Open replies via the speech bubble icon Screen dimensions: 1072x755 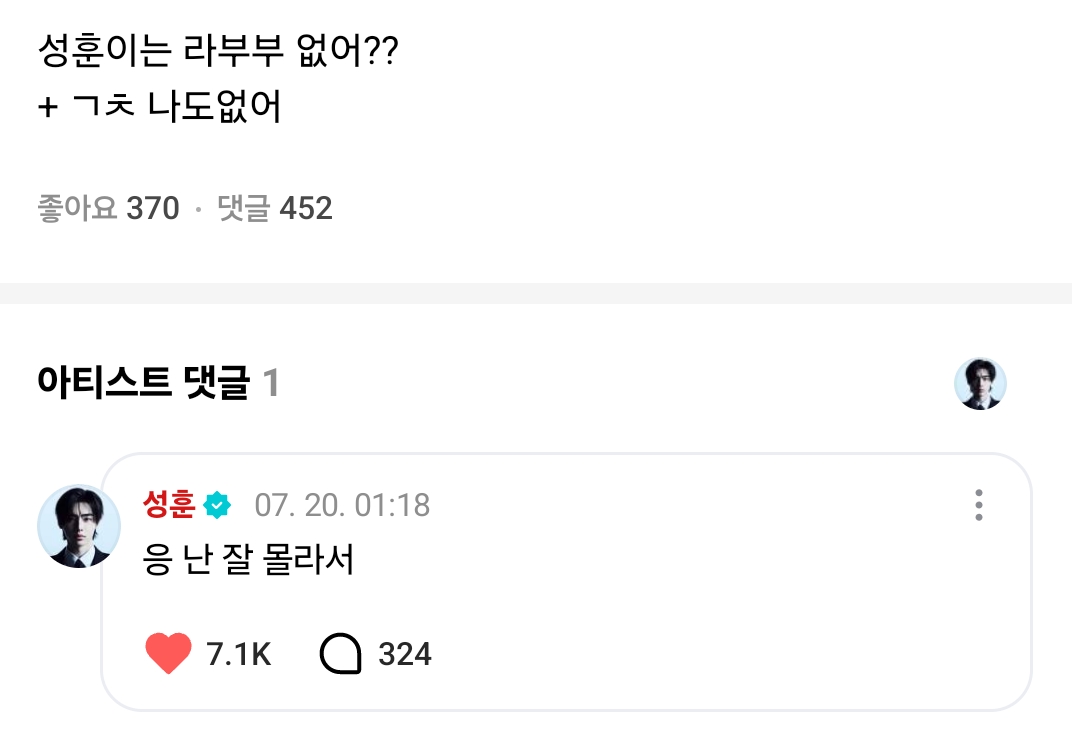click(340, 654)
